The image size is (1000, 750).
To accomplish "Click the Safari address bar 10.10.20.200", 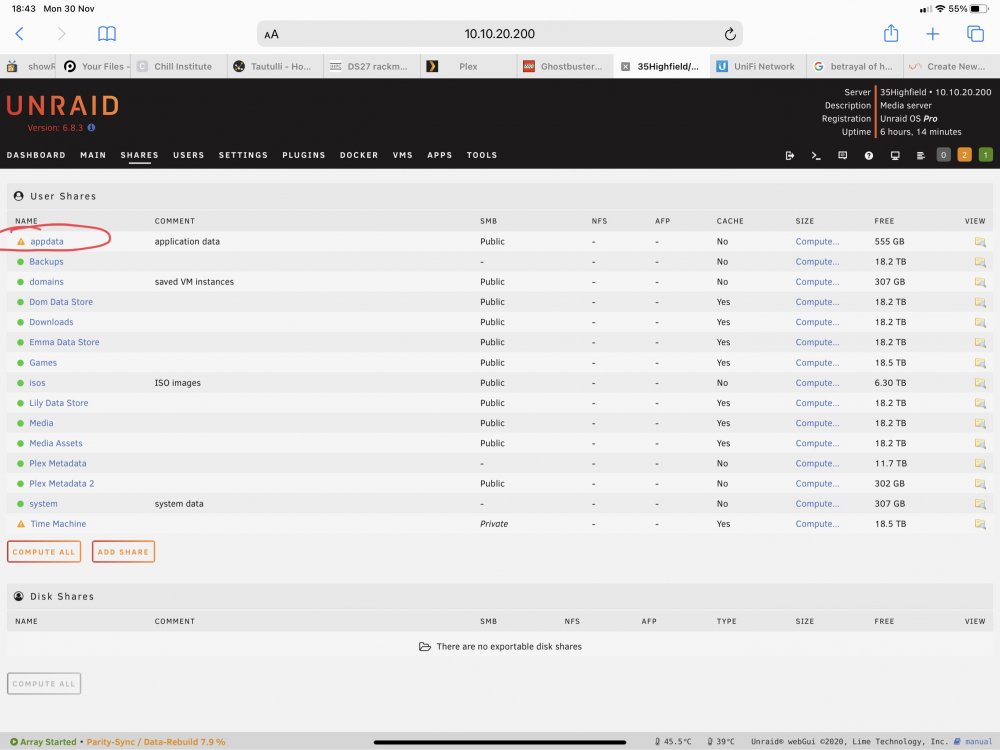I will [499, 34].
